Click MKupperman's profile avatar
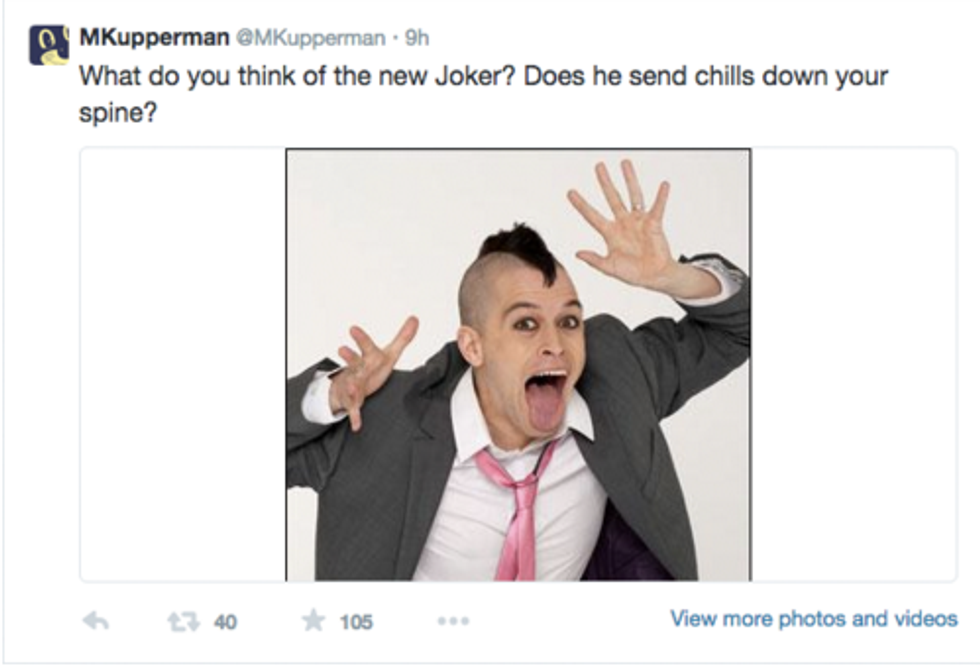Viewport: 980px width, 668px height. (x=48, y=45)
